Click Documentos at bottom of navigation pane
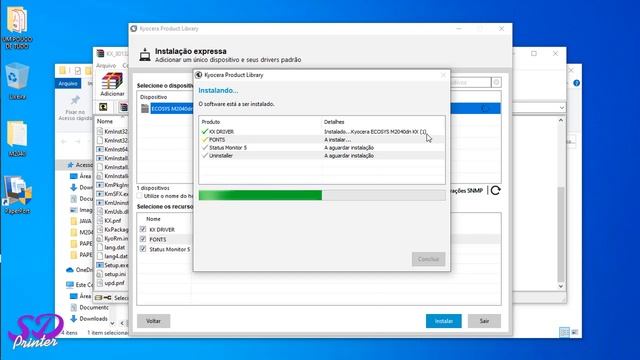Image resolution: width=640 pixels, height=360 pixels. (94, 307)
